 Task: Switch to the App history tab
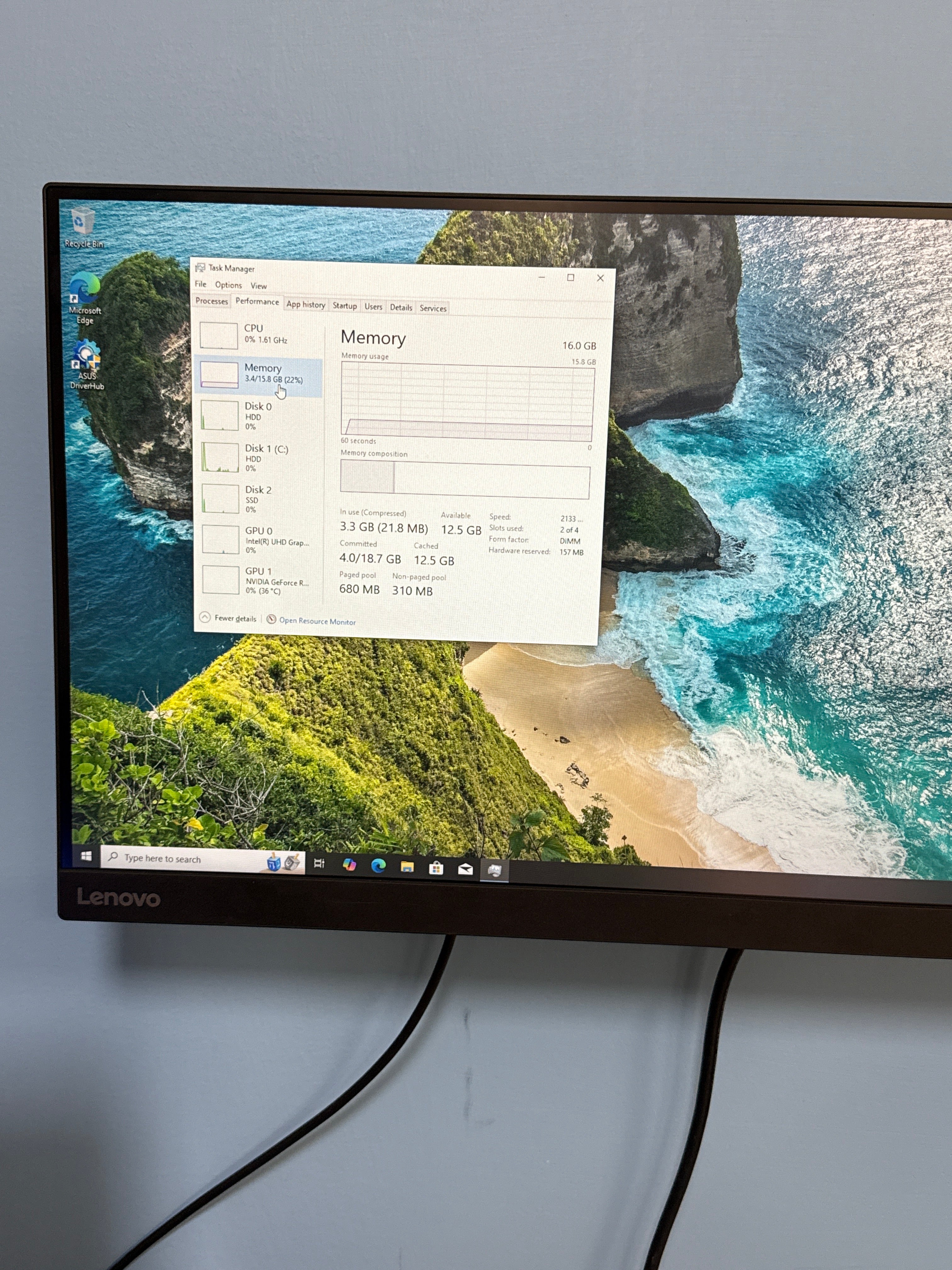[306, 304]
